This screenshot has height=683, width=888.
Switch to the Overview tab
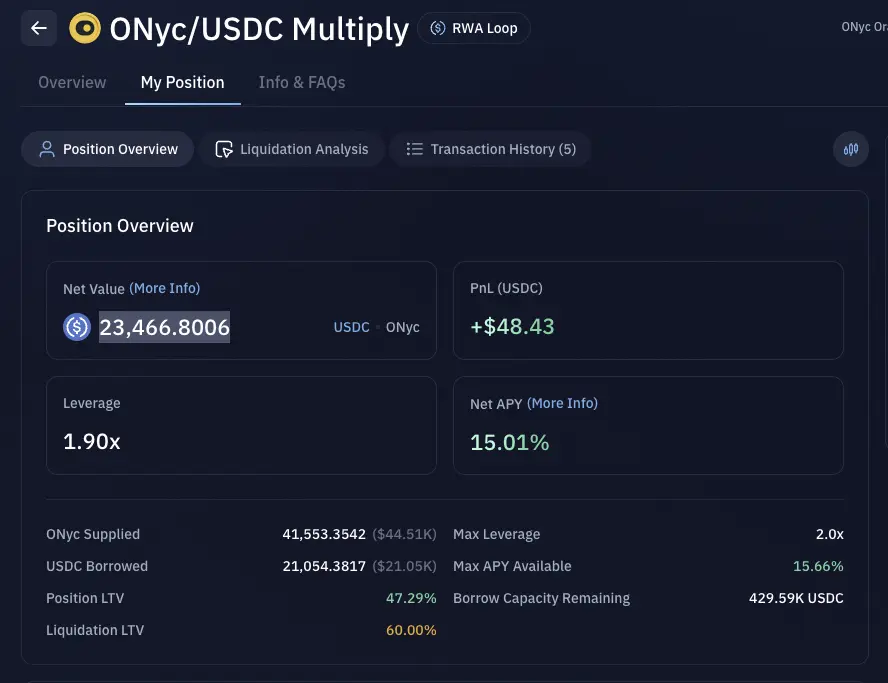point(72,83)
